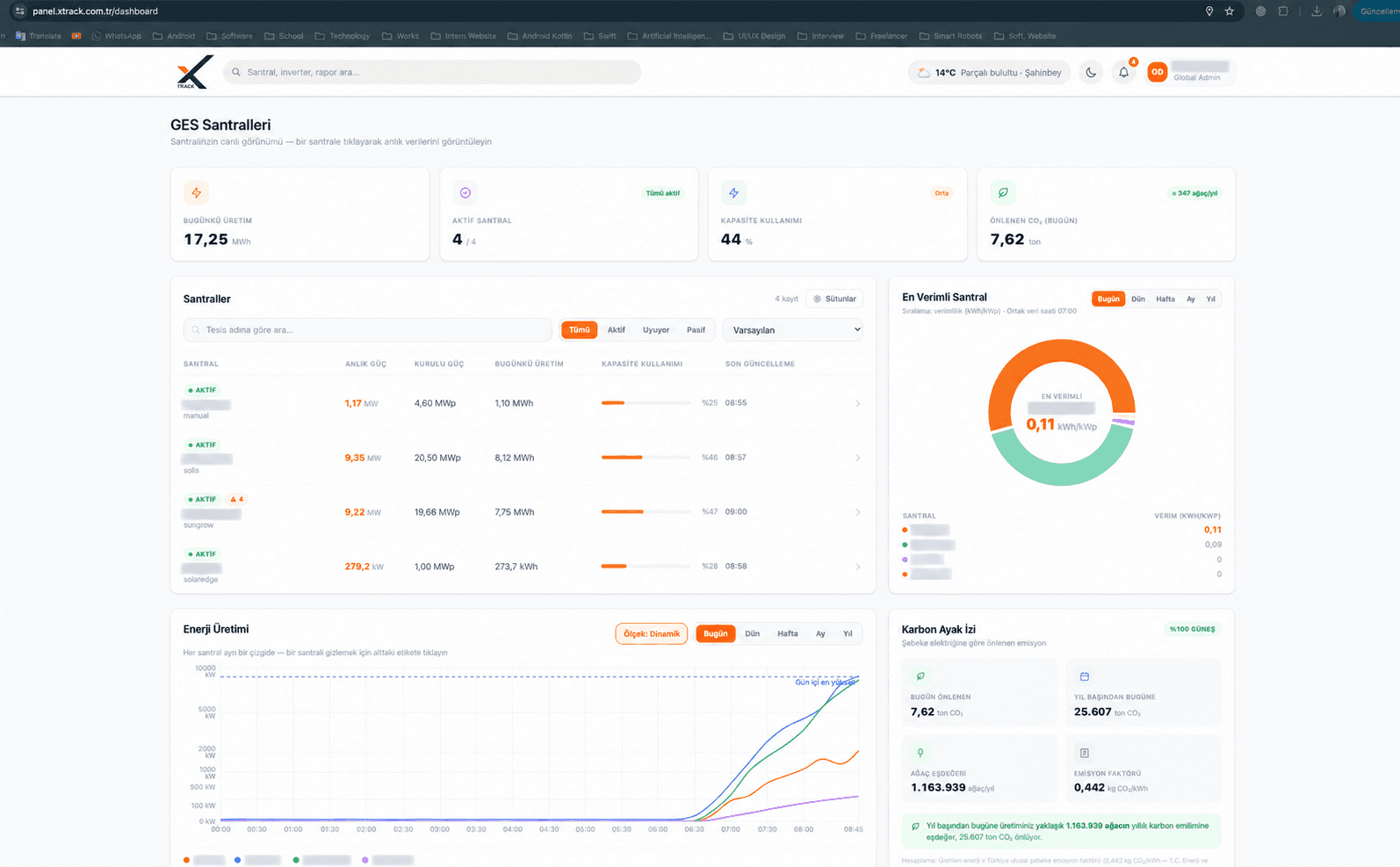Click the search magnifier icon in the header bar
Image resolution: width=1400 pixels, height=867 pixels.
click(236, 72)
